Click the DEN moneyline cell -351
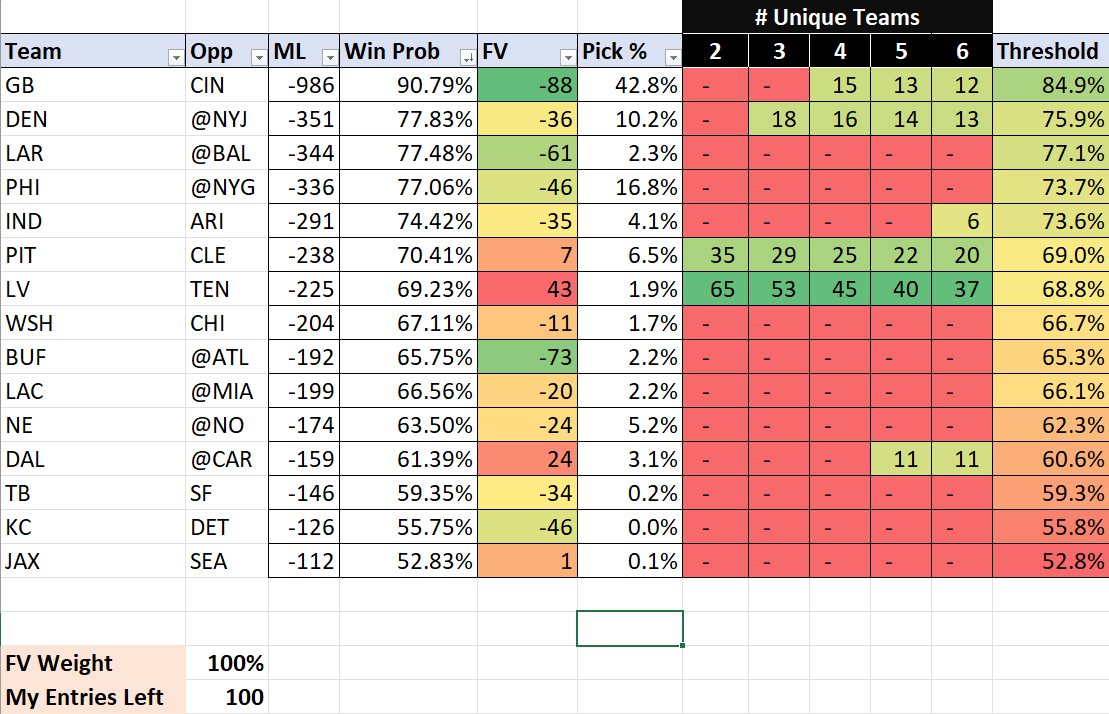 [304, 119]
